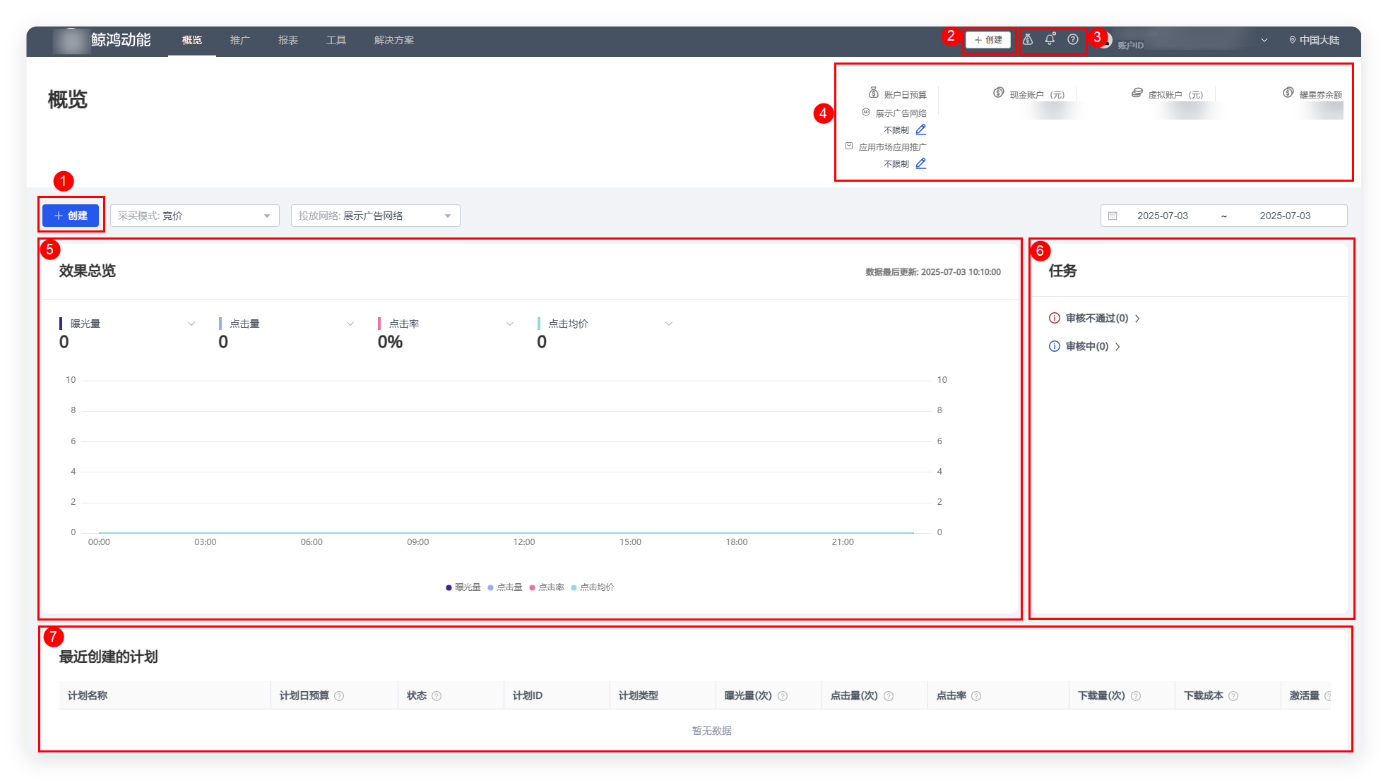Click the calendar icon in date range picker
1387x781 pixels.
click(1112, 216)
